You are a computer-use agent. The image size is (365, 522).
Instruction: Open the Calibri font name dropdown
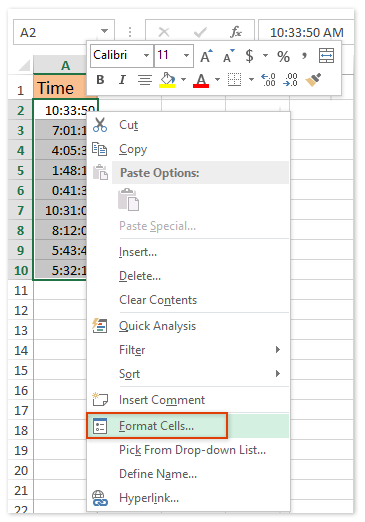[x=146, y=55]
